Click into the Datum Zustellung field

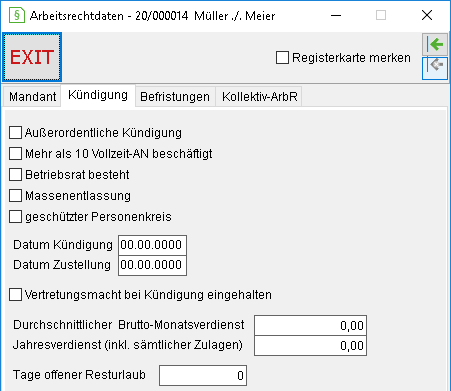pyautogui.click(x=152, y=266)
